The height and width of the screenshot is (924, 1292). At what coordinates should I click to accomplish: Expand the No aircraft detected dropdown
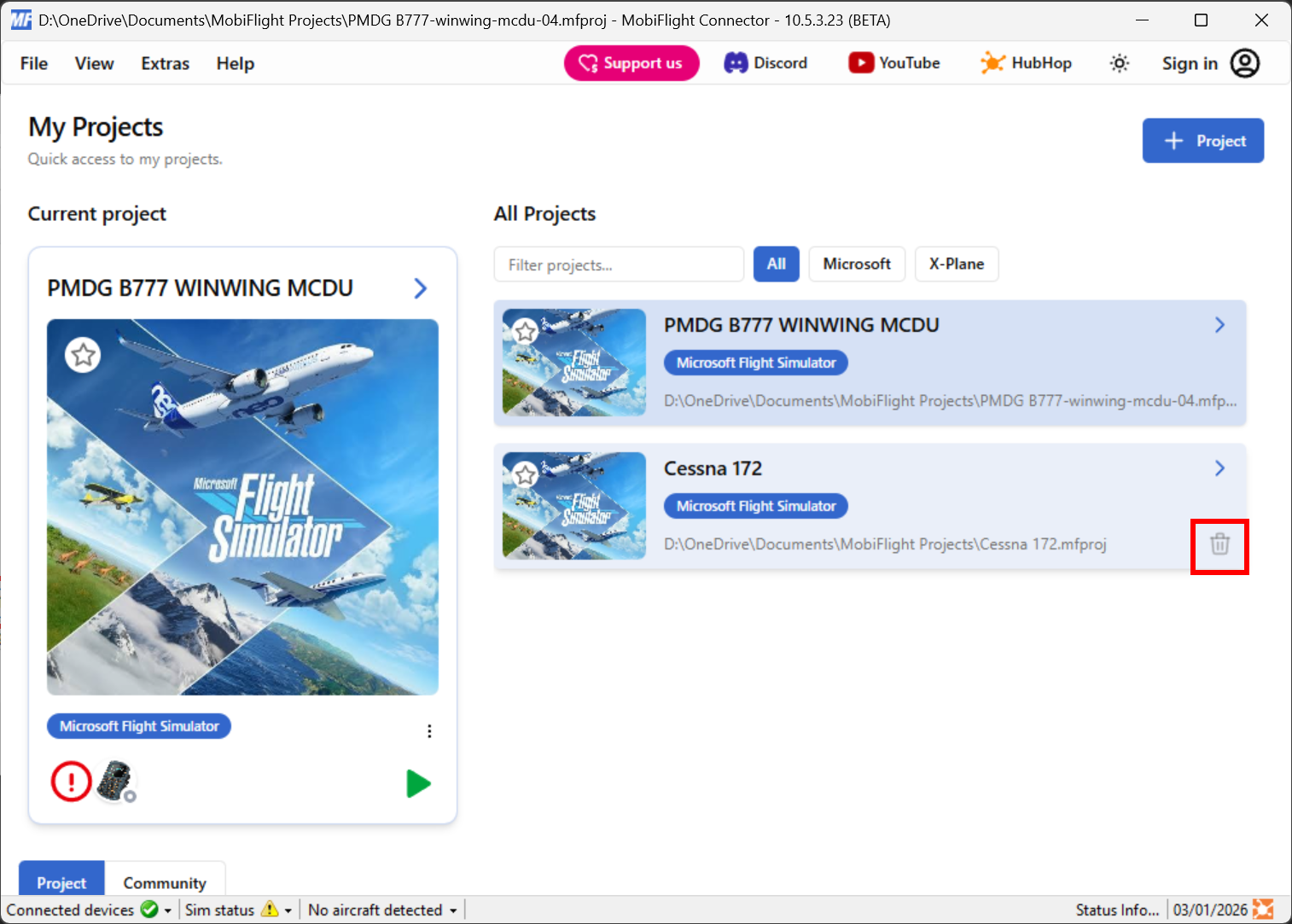tap(453, 909)
